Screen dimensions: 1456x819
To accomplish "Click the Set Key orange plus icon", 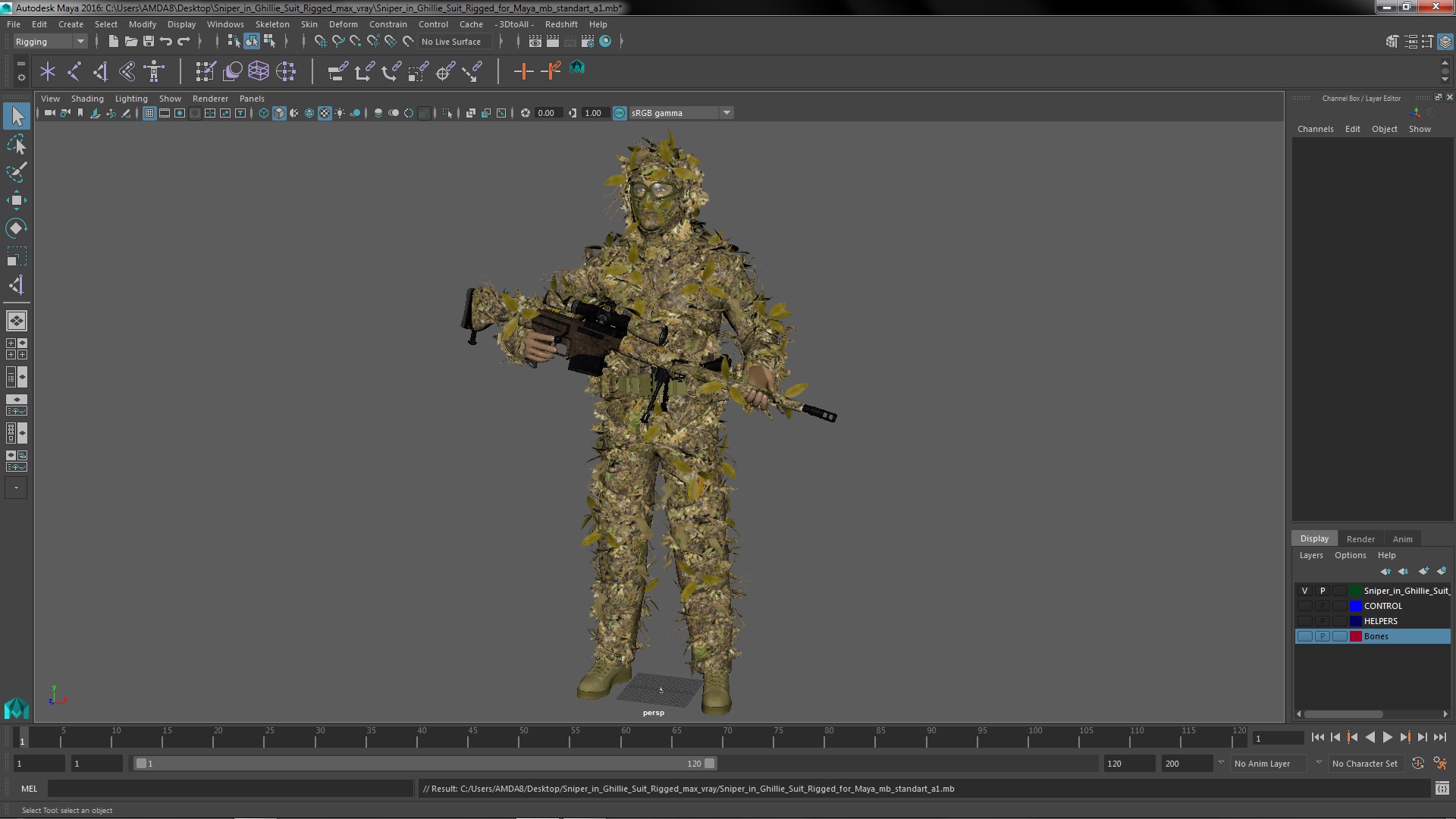I will (523, 71).
